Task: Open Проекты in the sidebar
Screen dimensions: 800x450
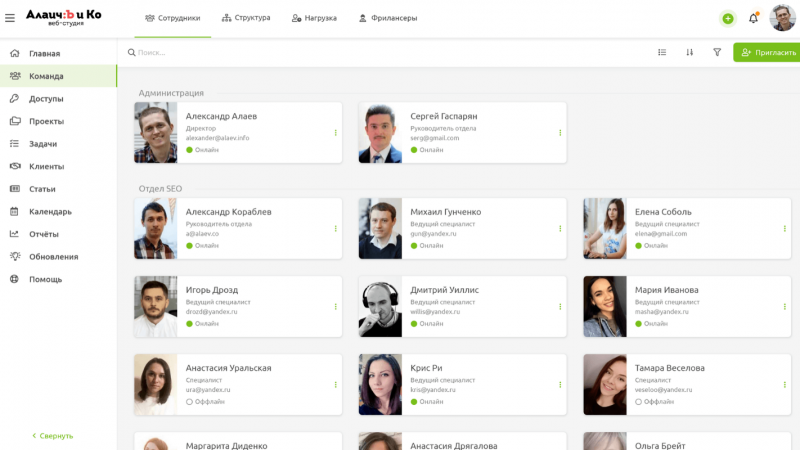Action: 46,121
